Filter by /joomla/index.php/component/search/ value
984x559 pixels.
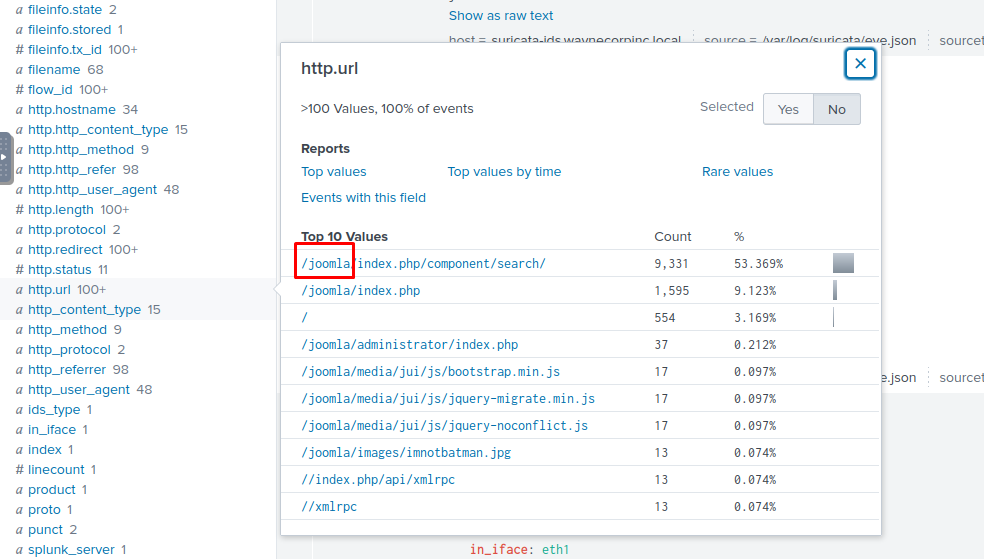[424, 264]
